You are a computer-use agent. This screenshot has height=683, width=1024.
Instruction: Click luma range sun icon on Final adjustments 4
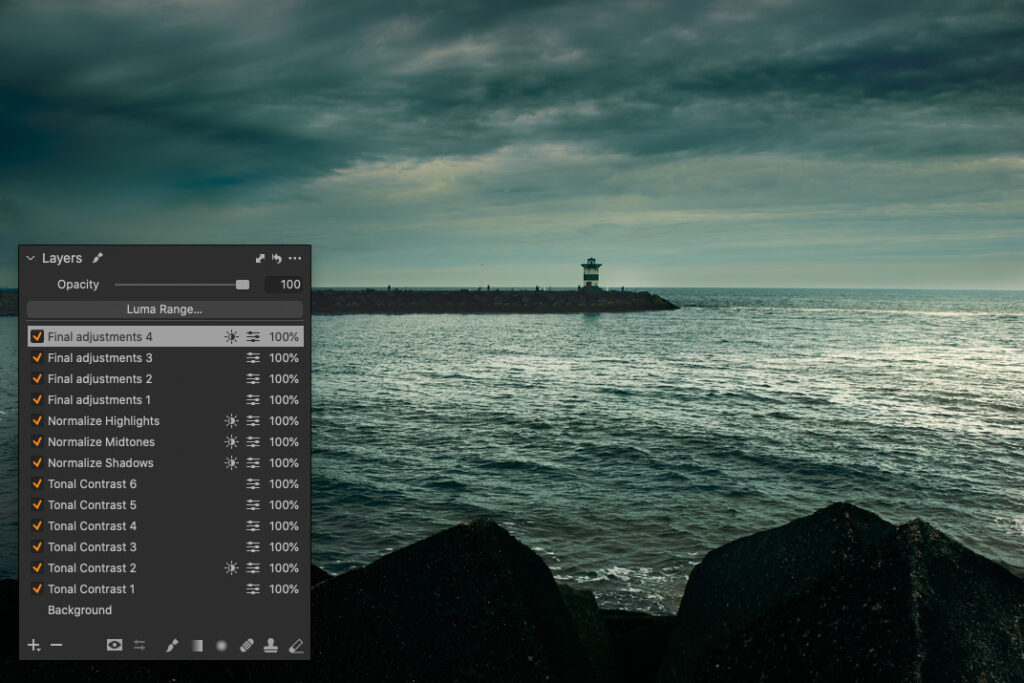[231, 337]
